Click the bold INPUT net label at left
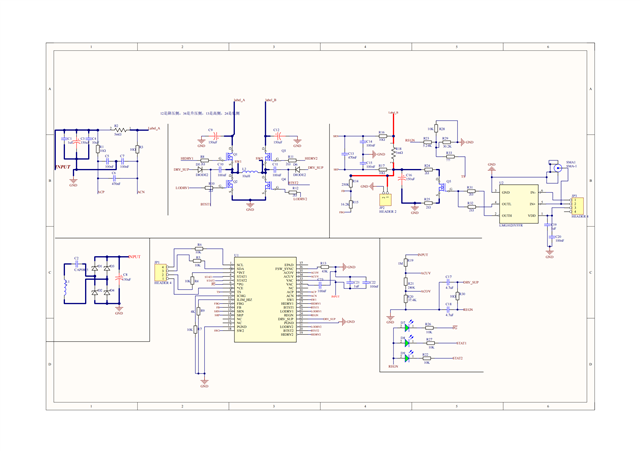The height and width of the screenshot is (452, 640). [x=63, y=167]
